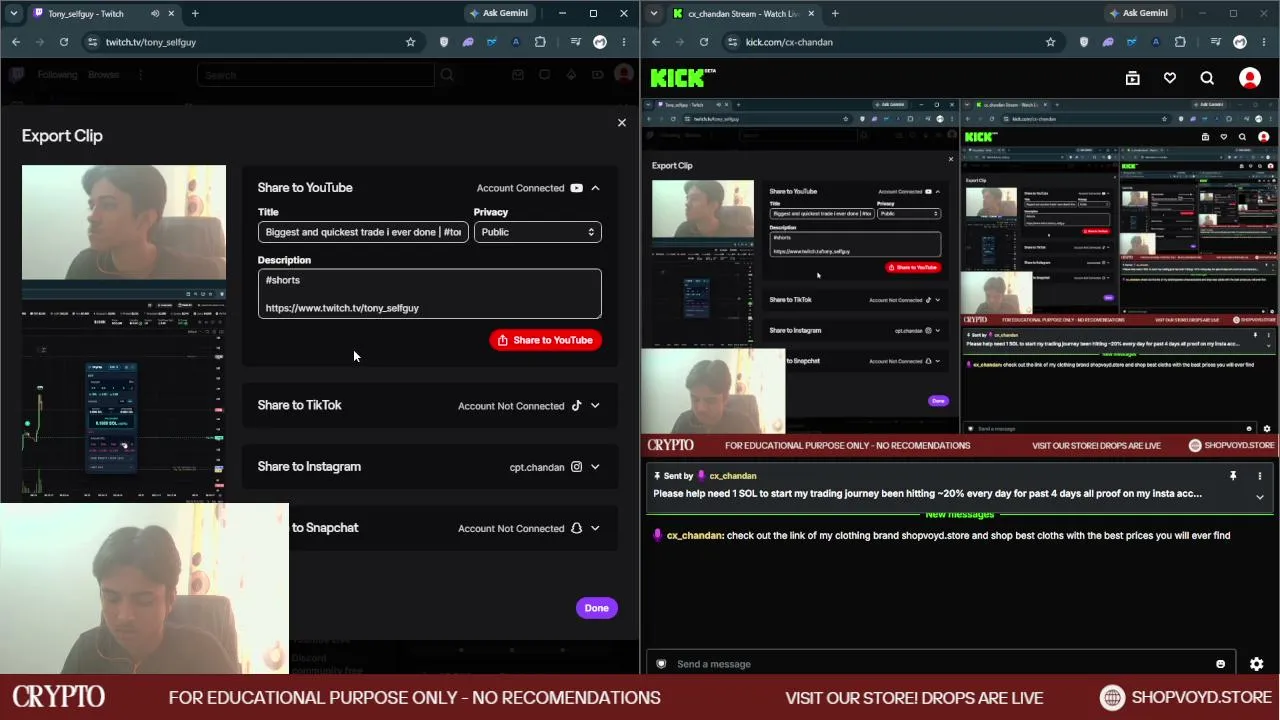Click the red Share to YouTube button
Screen dimensions: 1280x720
point(545,340)
